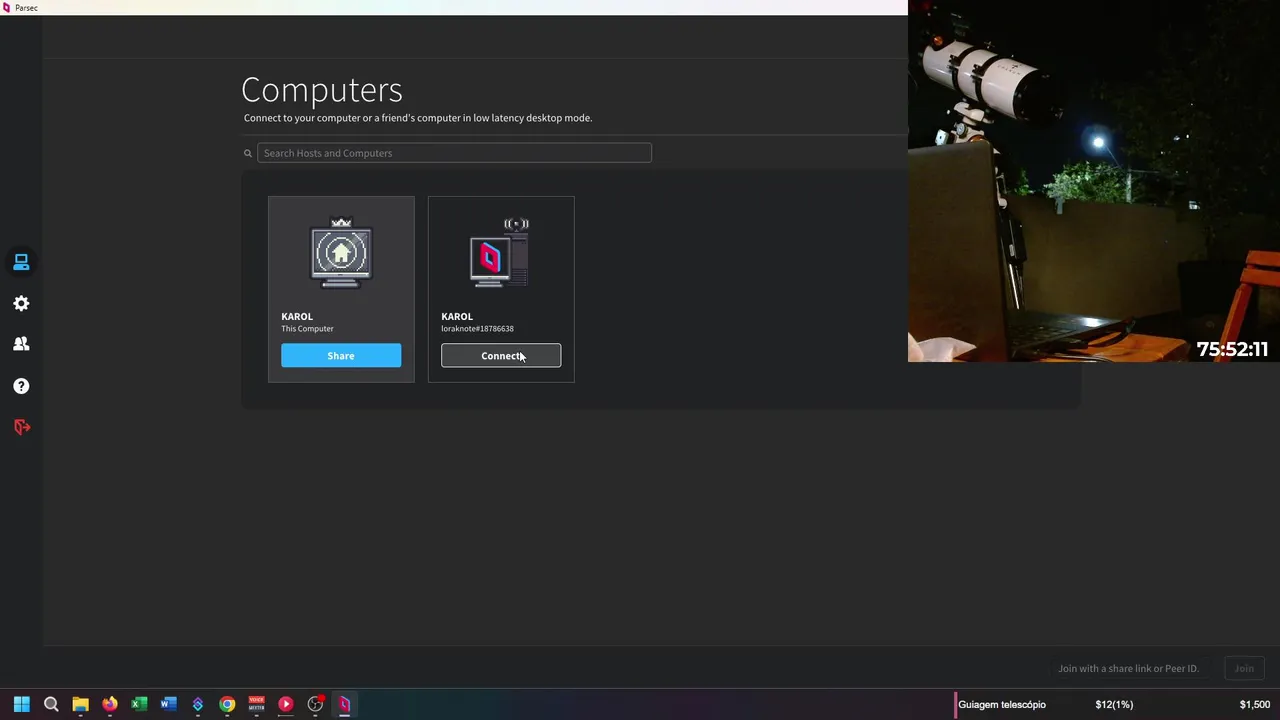
Task: Click the 'Guiagem telescópio' goal label
Action: click(1002, 705)
